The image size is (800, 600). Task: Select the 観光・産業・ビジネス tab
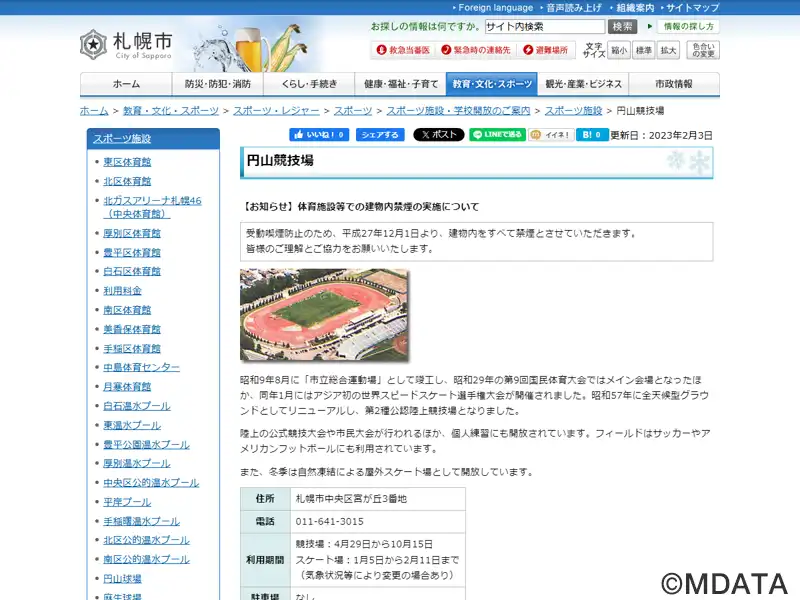[x=583, y=84]
